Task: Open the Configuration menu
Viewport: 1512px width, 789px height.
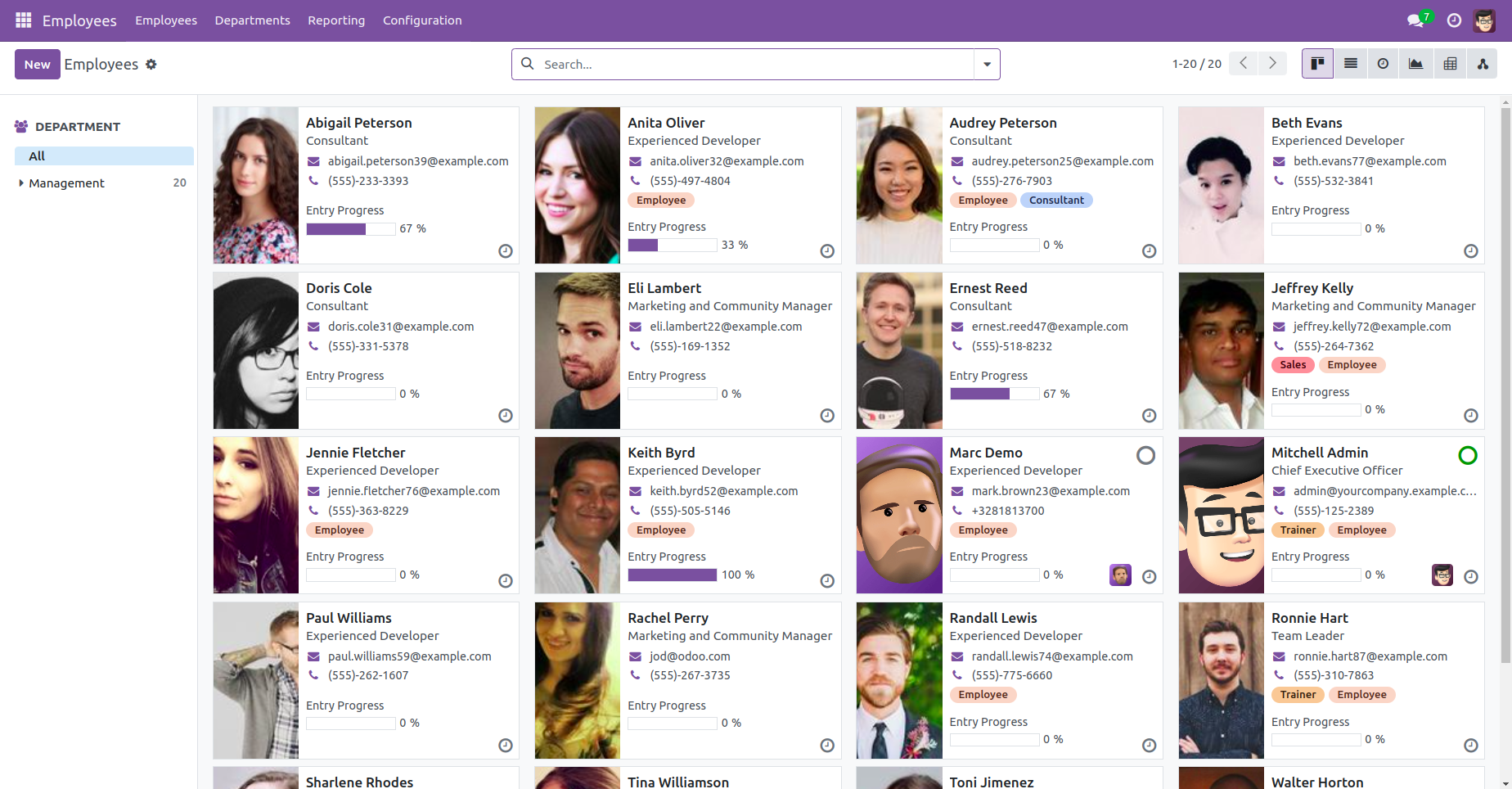Action: click(422, 20)
